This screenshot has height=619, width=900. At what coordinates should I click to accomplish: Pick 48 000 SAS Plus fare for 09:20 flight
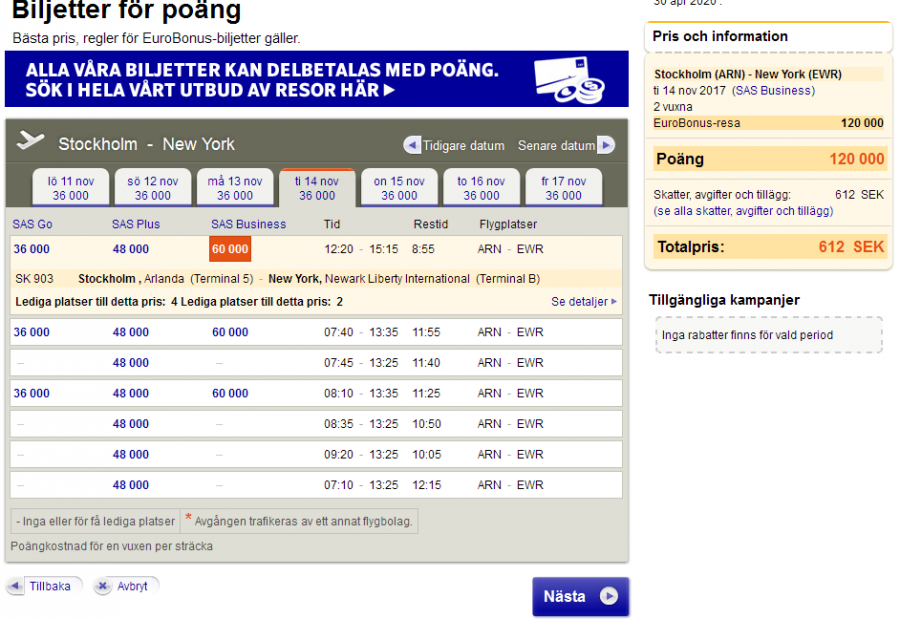[131, 454]
